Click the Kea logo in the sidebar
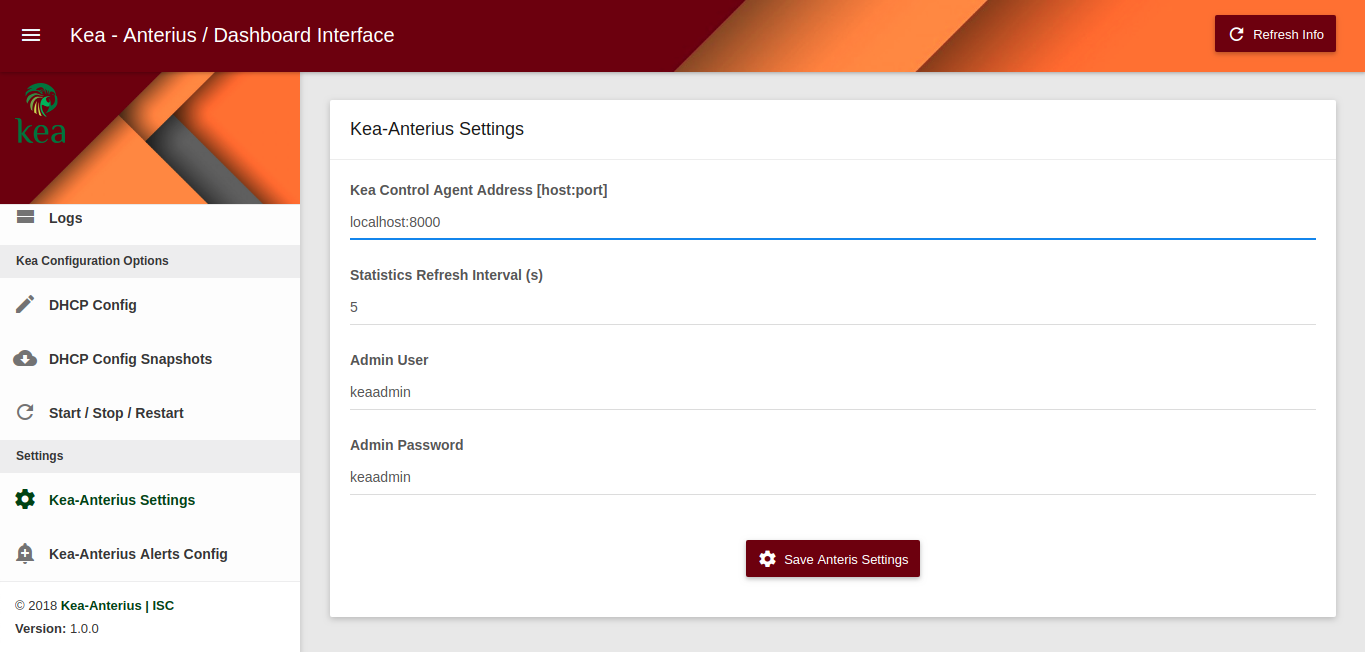This screenshot has height=652, width=1365. (x=41, y=113)
